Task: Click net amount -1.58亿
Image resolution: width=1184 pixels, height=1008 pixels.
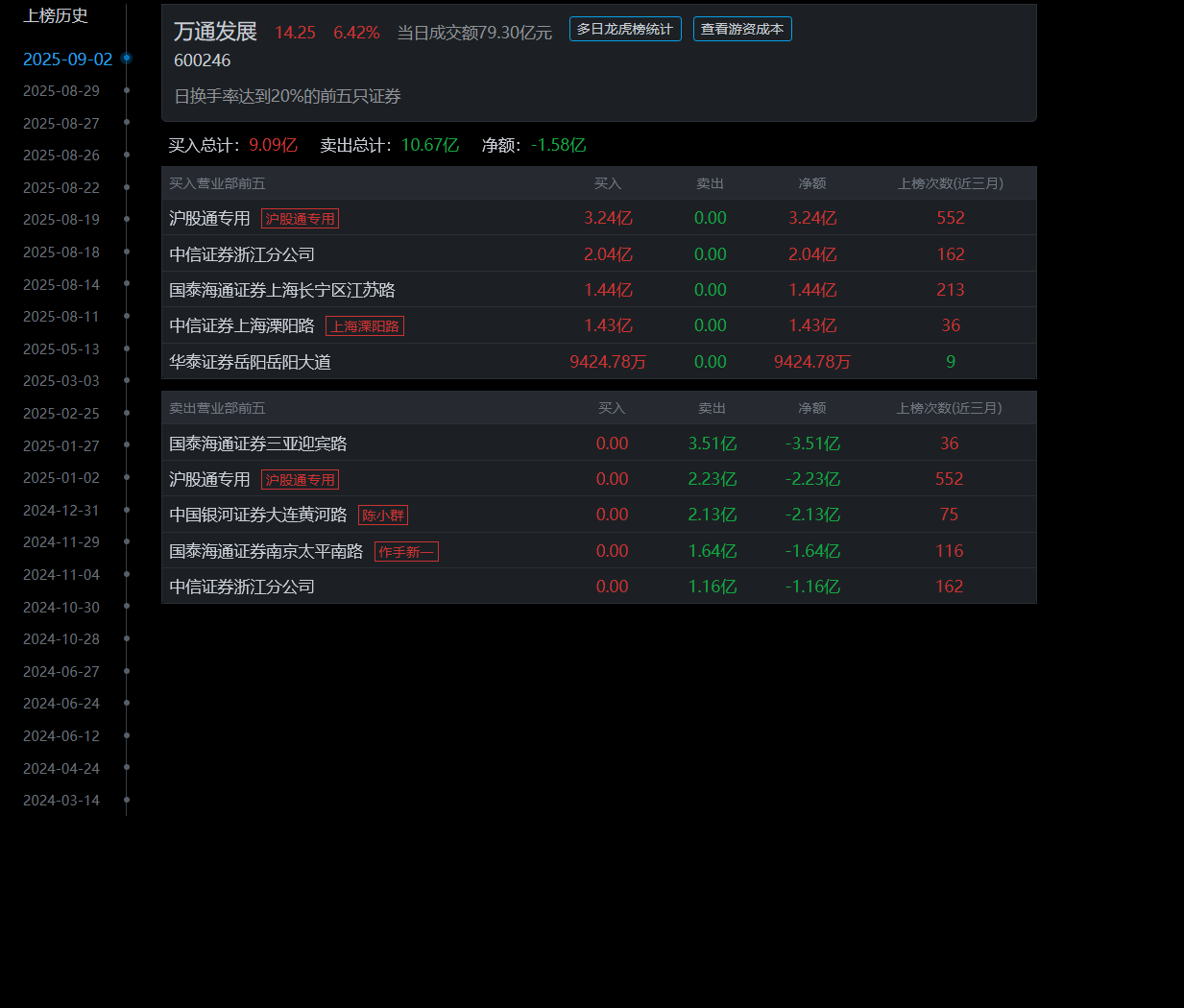Action: tap(559, 145)
